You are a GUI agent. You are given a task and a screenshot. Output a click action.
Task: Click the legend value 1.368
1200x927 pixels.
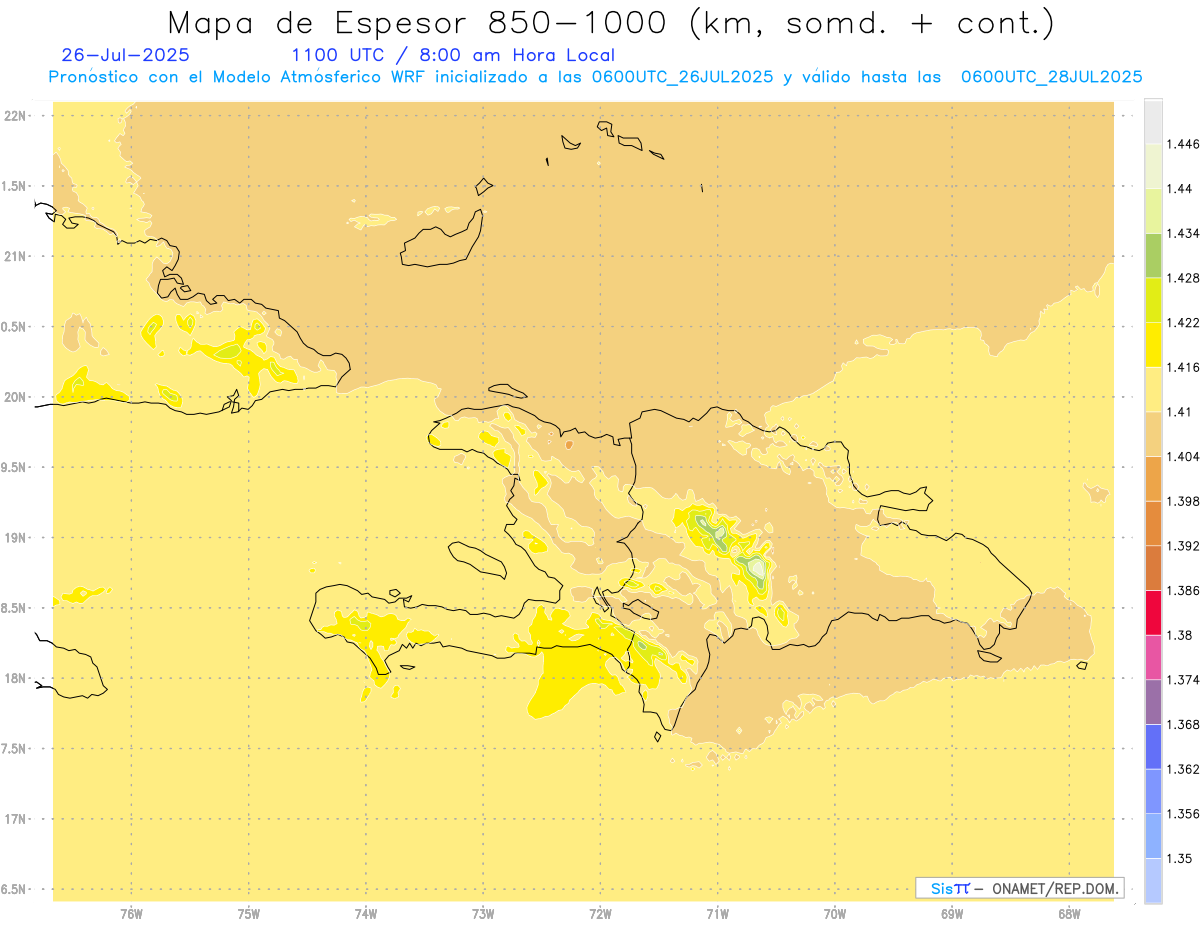pyautogui.click(x=1185, y=724)
